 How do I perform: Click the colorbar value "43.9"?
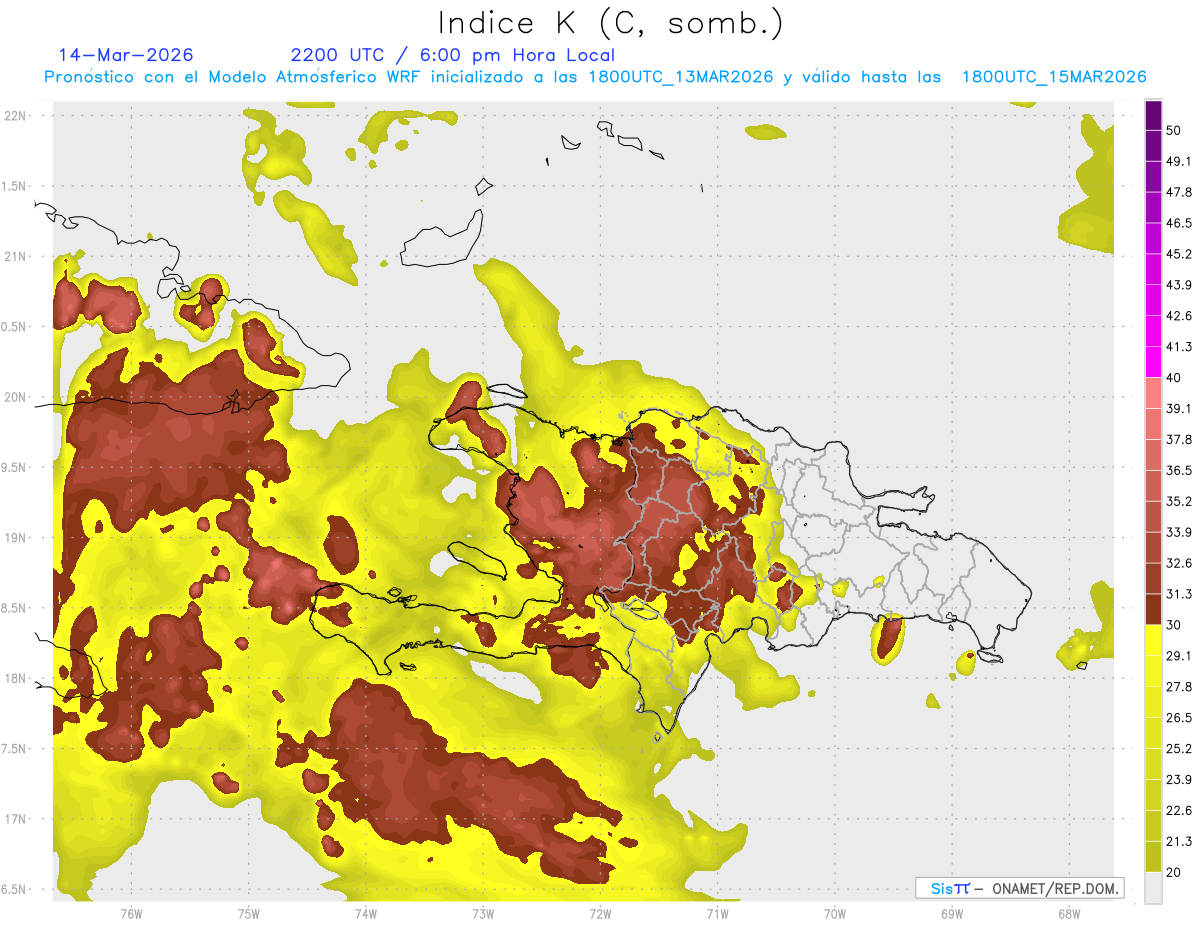pyautogui.click(x=1179, y=285)
